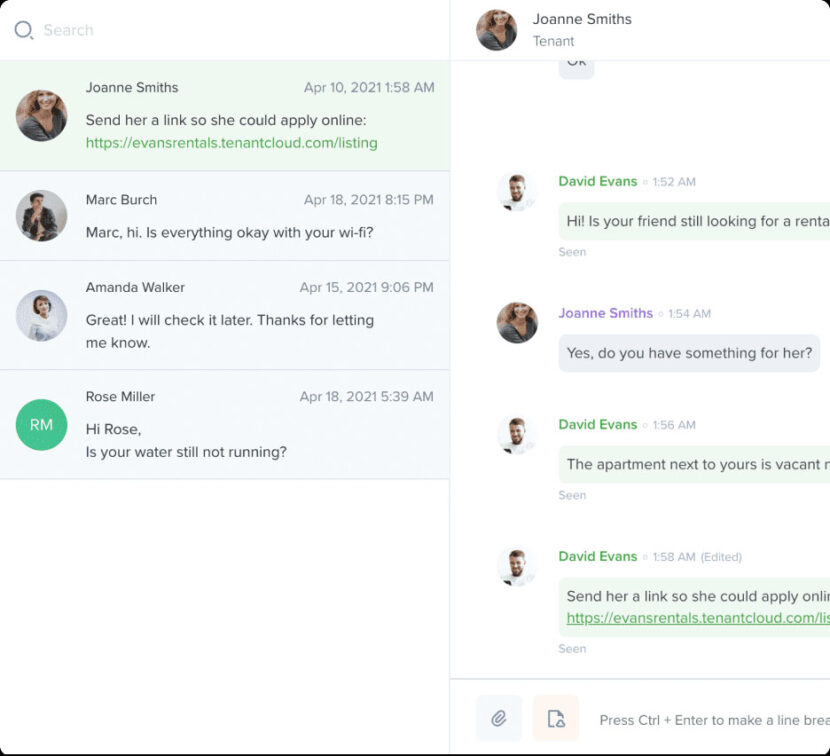
Task: Click David Evans' name above his message
Action: [x=597, y=182]
